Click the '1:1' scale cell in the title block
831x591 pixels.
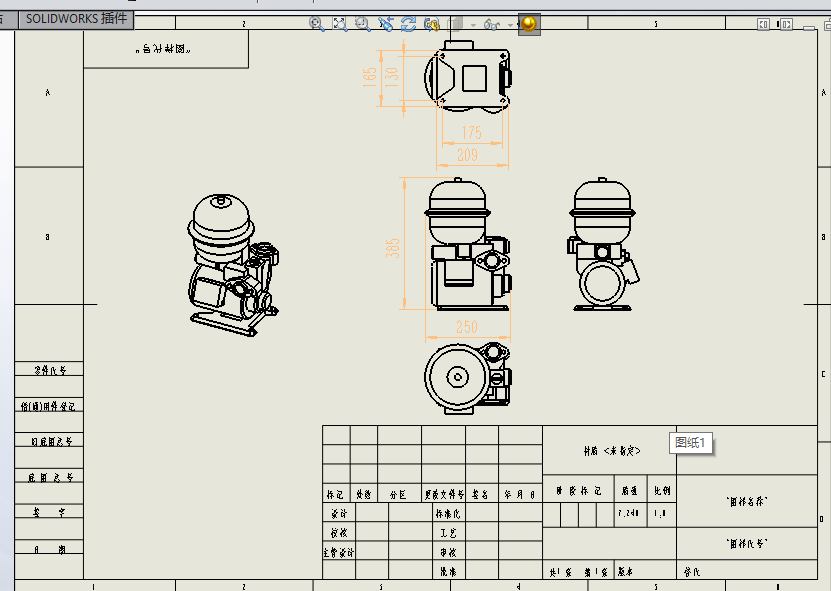(660, 514)
